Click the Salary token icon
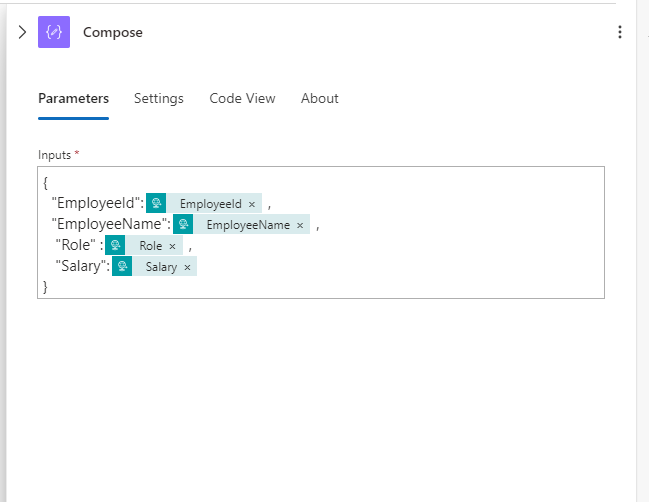649x502 pixels. [x=122, y=266]
